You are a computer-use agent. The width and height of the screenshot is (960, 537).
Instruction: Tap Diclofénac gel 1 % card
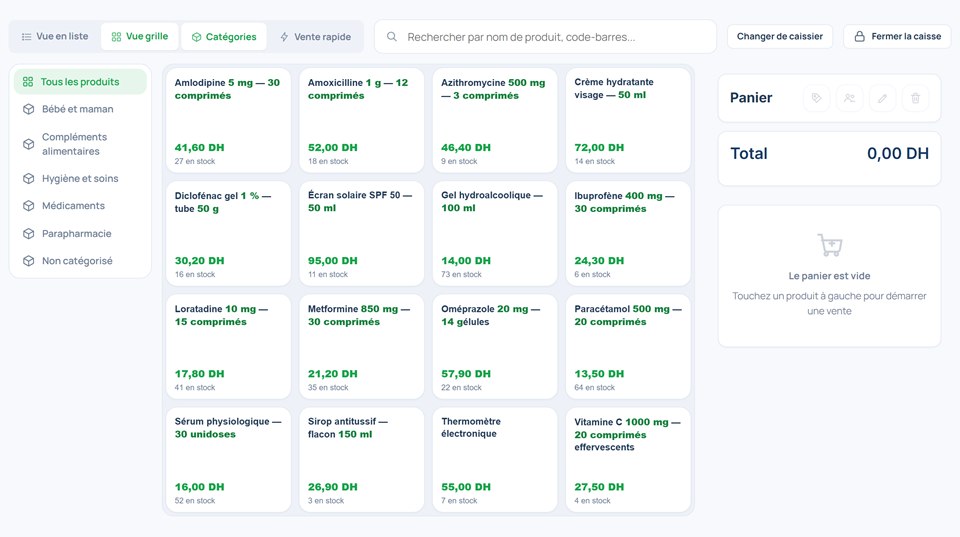(228, 233)
